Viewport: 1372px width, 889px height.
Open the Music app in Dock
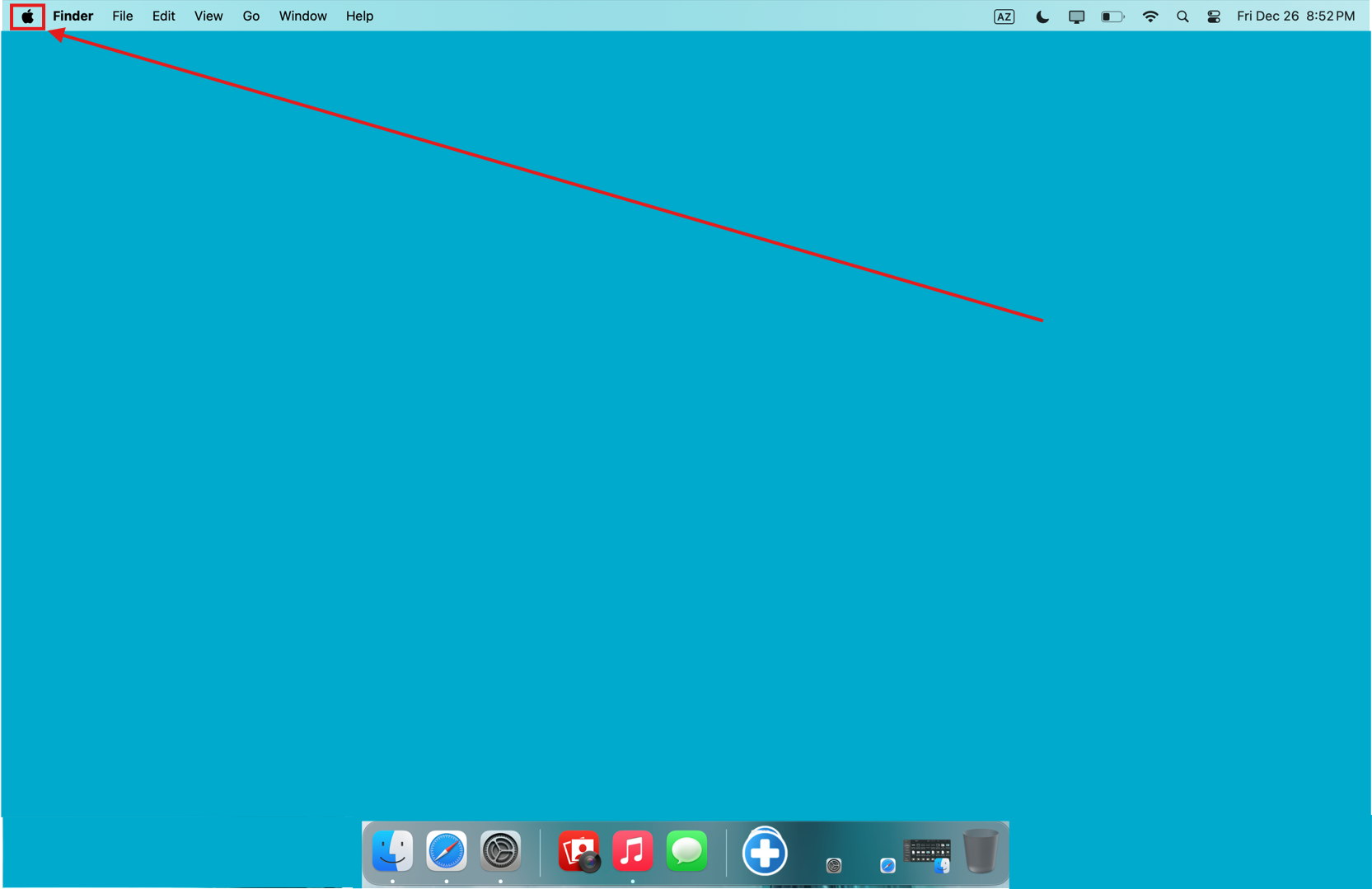point(632,851)
